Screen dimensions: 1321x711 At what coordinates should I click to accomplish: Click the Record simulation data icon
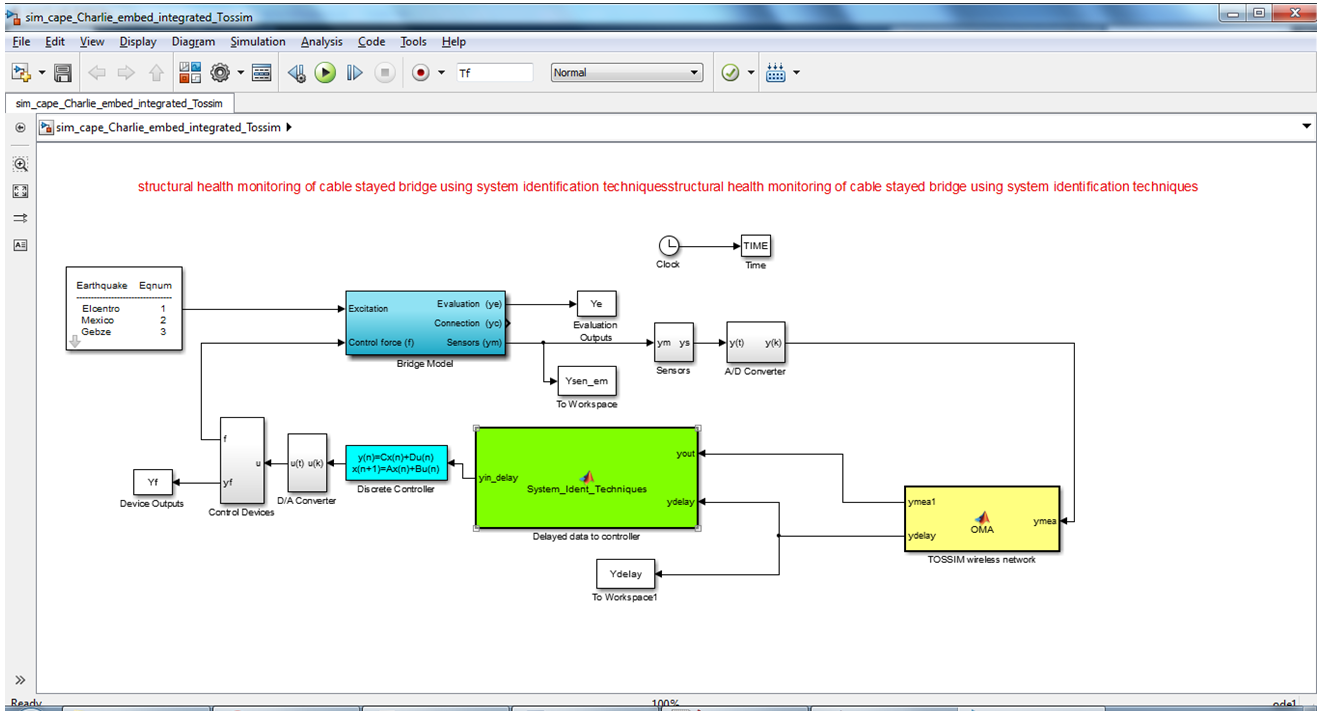tap(421, 73)
